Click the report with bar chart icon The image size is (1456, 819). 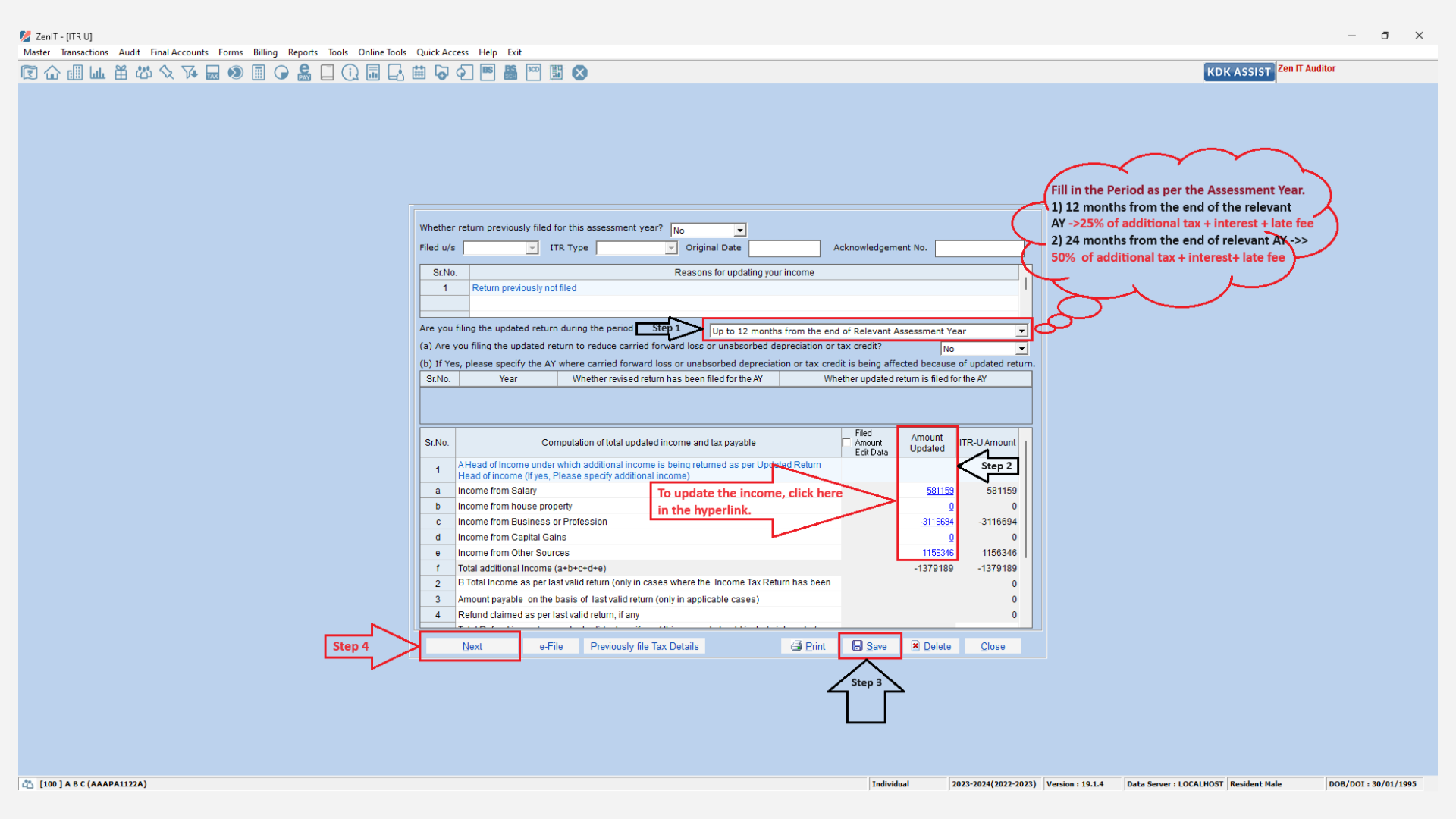coord(373,73)
